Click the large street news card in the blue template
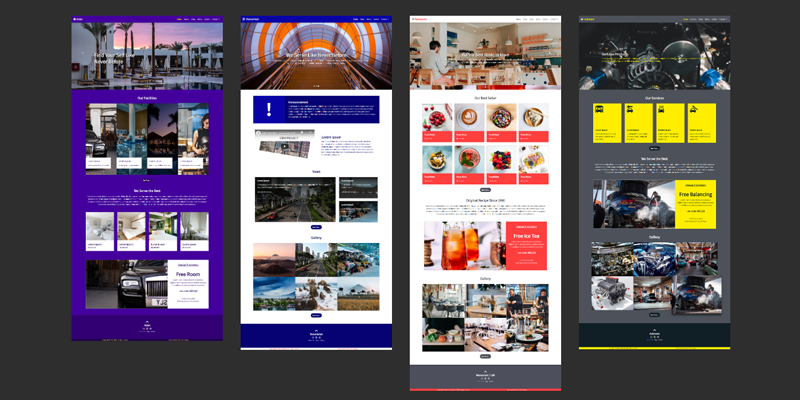The width and height of the screenshot is (800, 400). [x=295, y=199]
